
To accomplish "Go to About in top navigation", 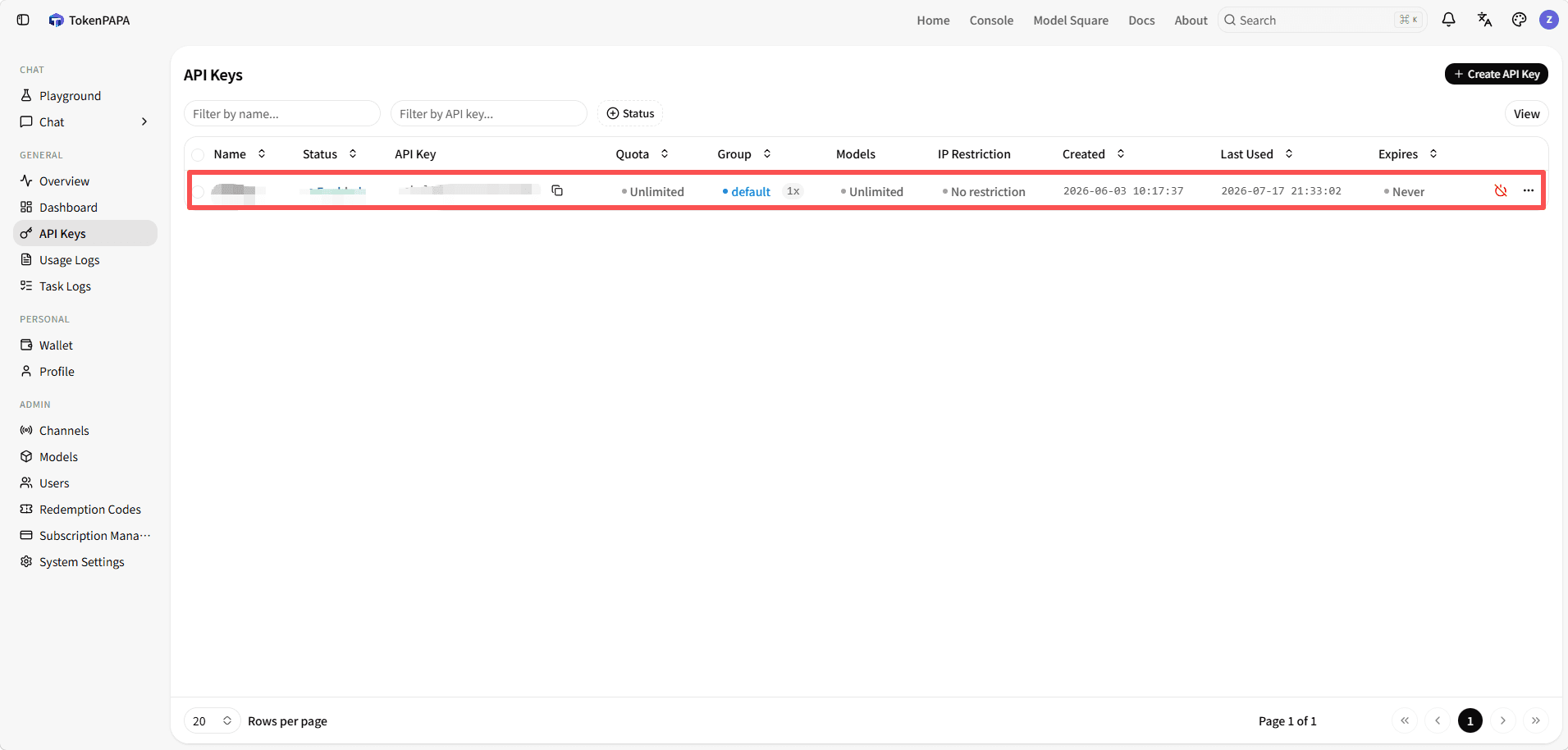I will click(x=1191, y=20).
